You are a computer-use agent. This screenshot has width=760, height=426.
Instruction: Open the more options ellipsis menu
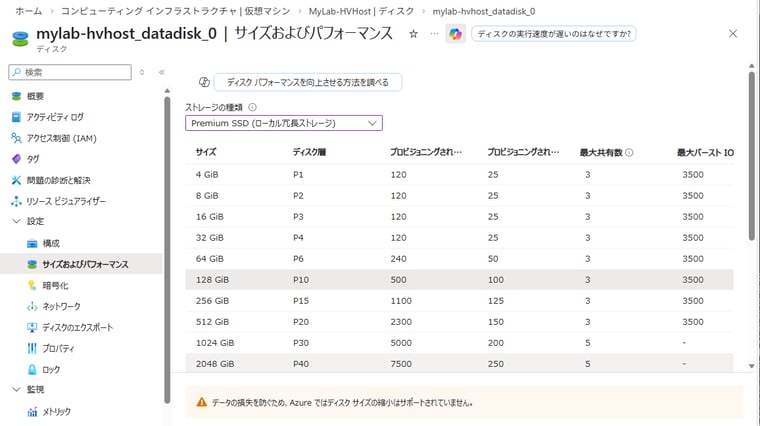coord(434,34)
